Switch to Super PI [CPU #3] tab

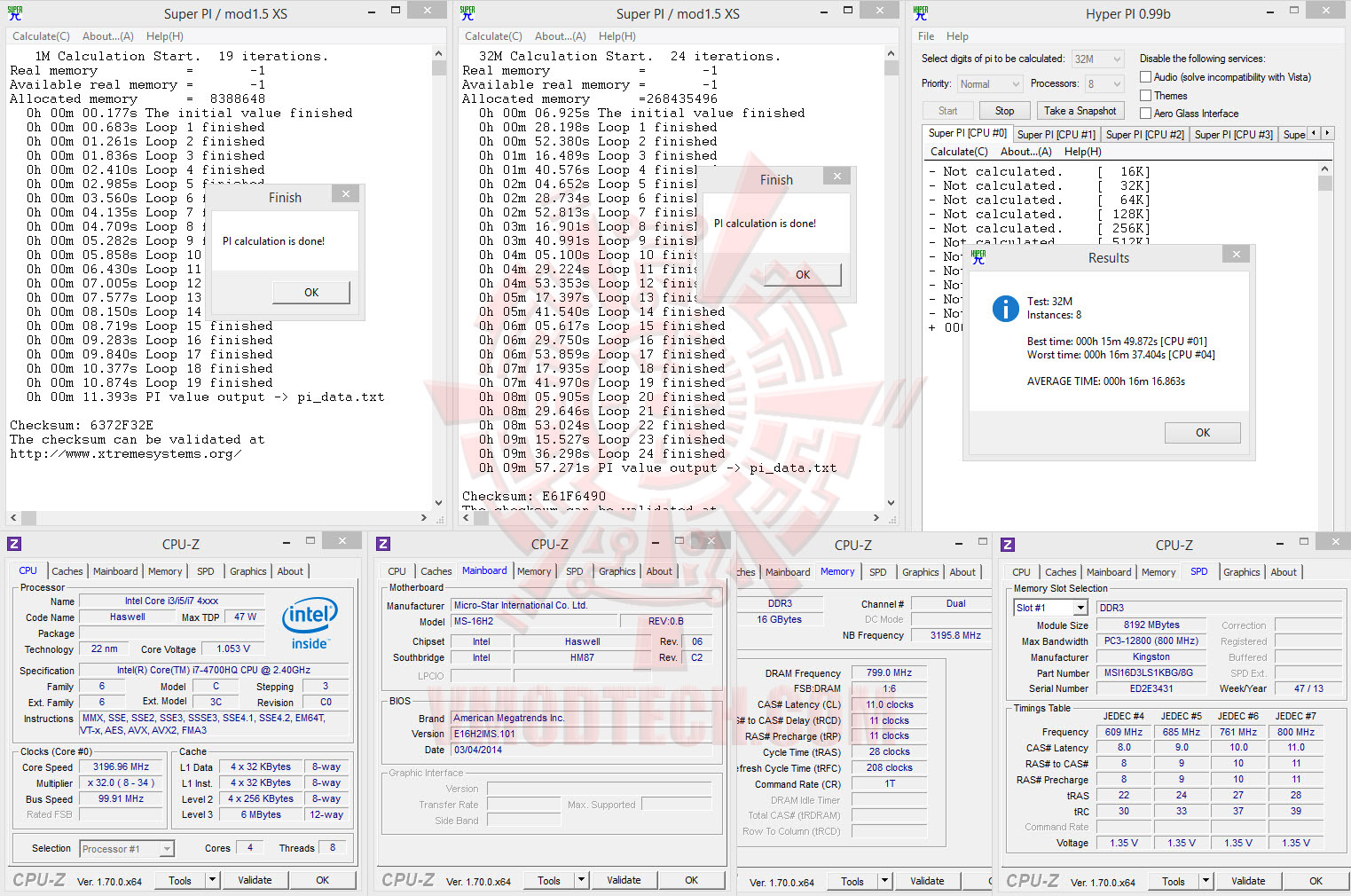1233,135
